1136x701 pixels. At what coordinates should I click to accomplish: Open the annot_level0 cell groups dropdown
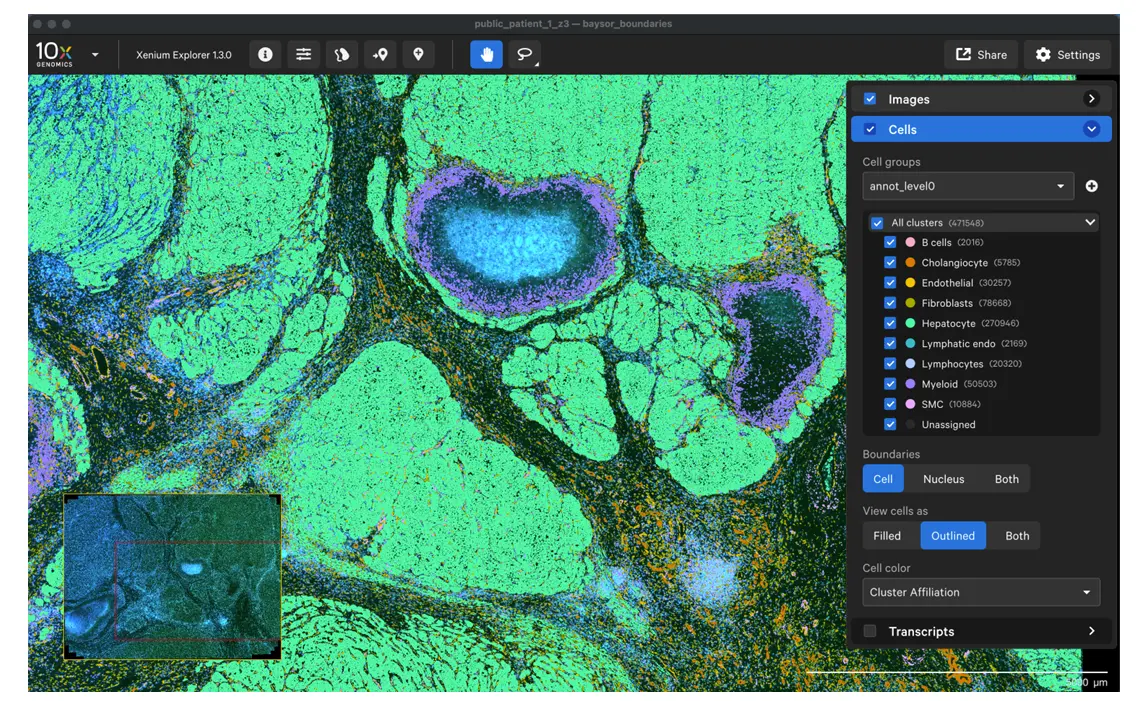968,186
